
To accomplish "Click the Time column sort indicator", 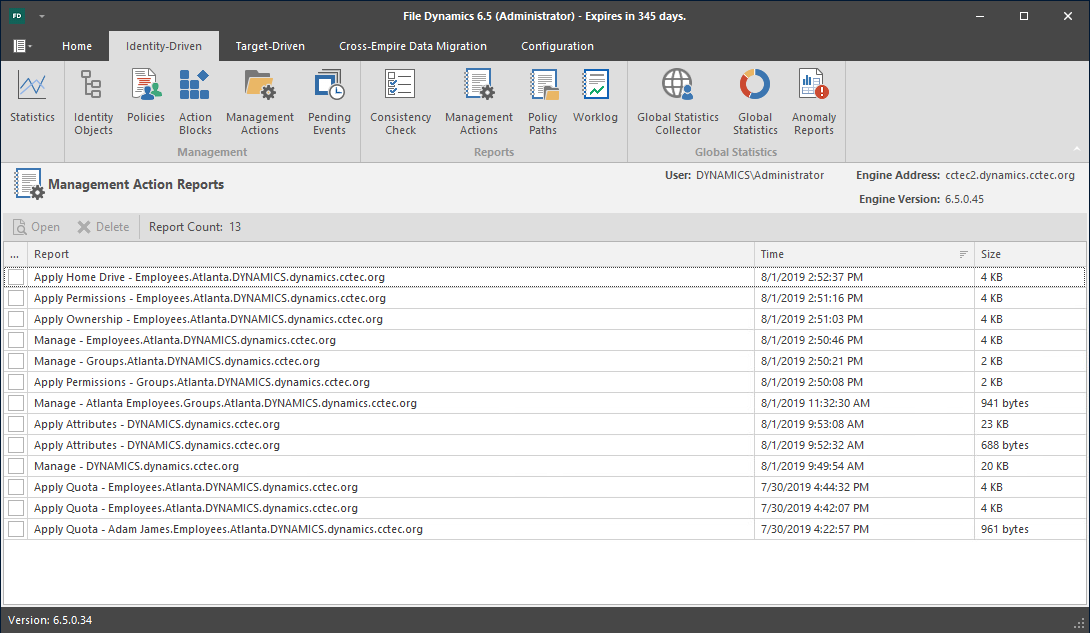I will click(x=963, y=254).
